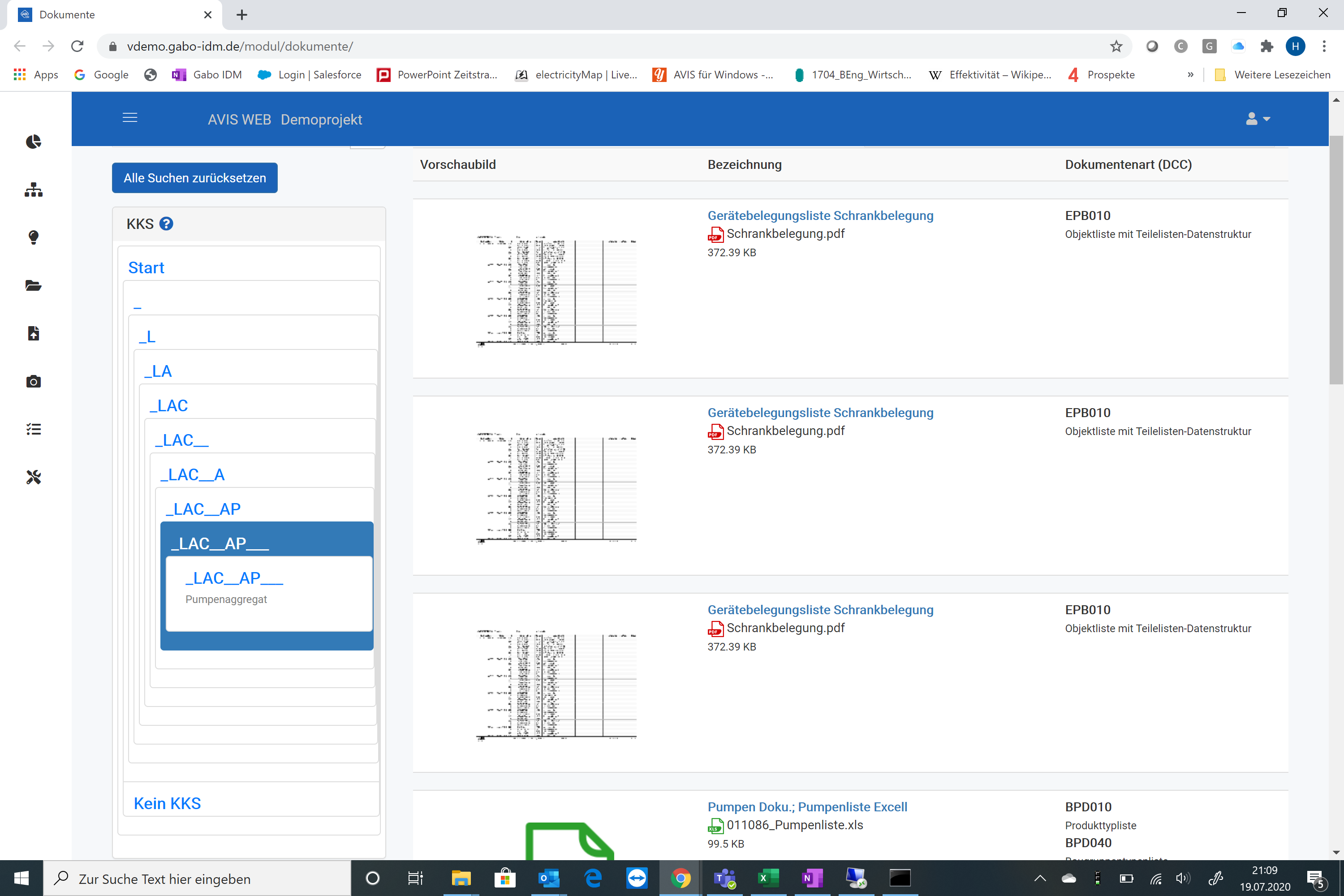Image resolution: width=1344 pixels, height=896 pixels.
Task: Click the Windows Start button
Action: click(21, 878)
